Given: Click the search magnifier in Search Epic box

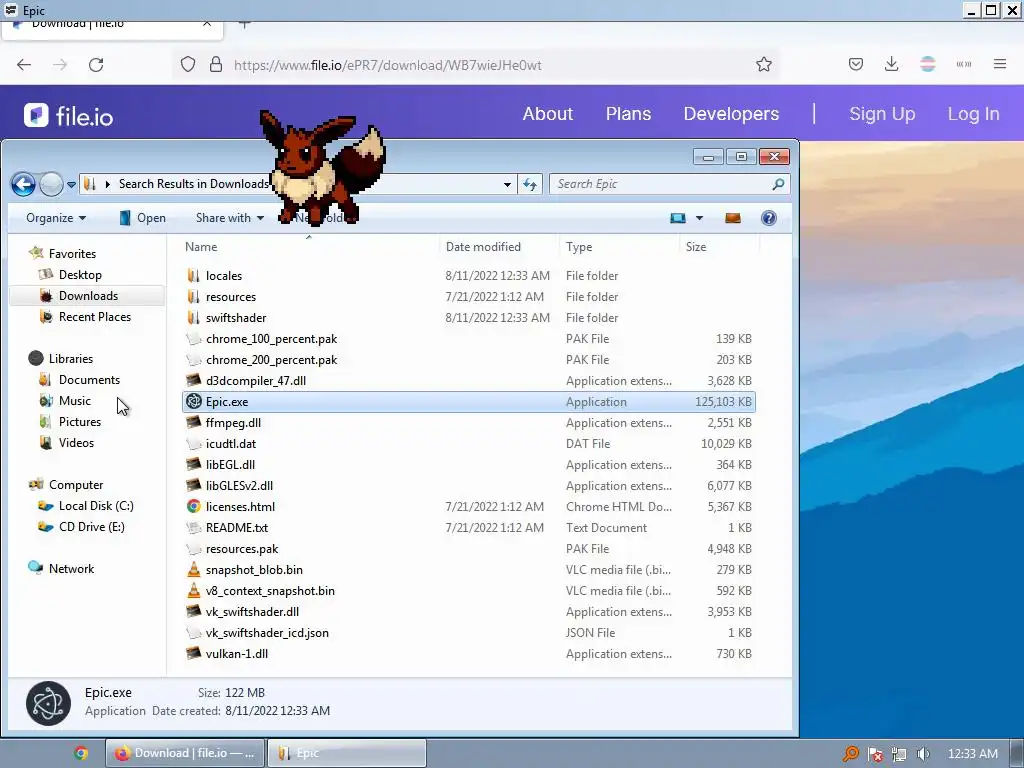Looking at the screenshot, I should (x=778, y=185).
